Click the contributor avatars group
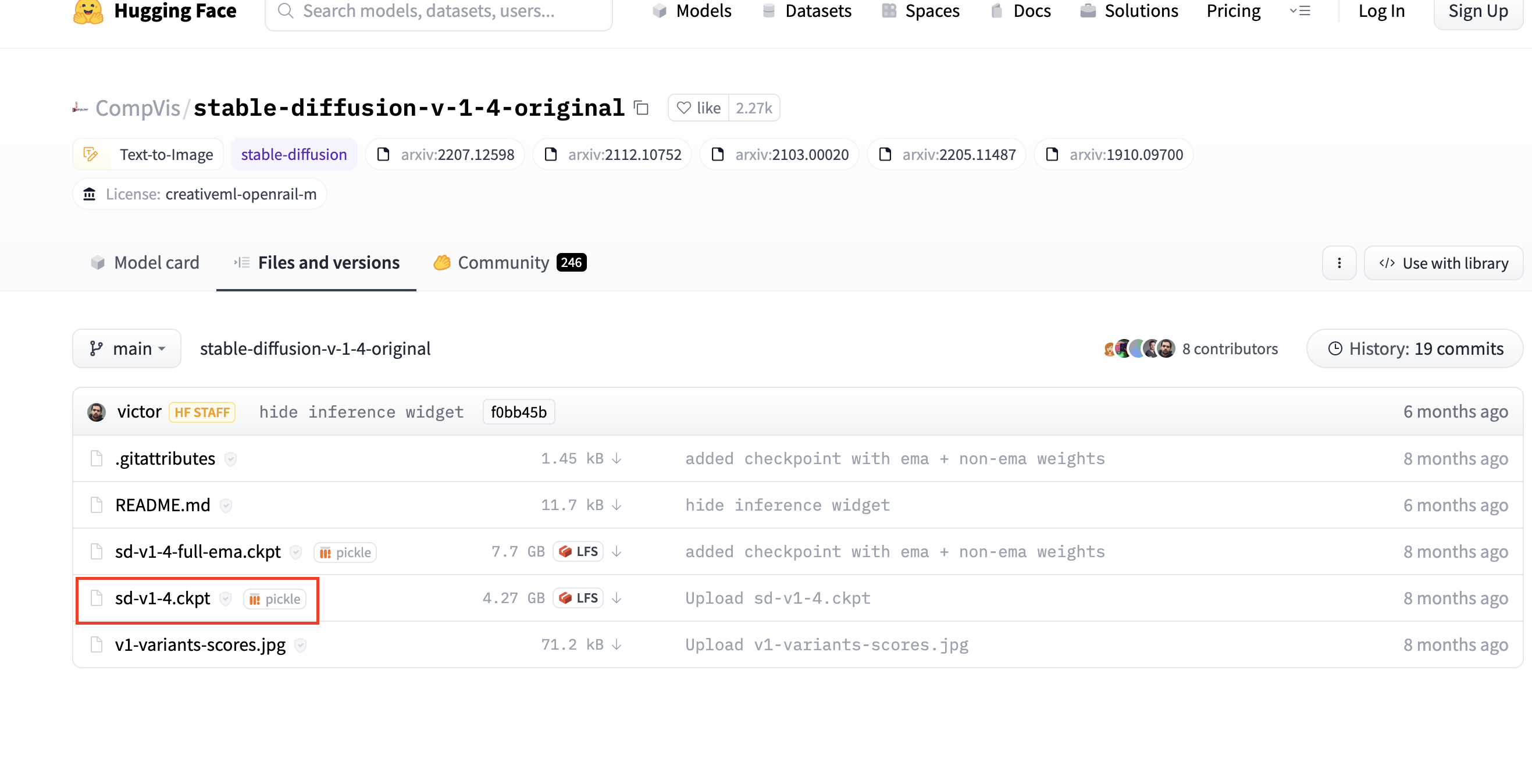 1139,348
